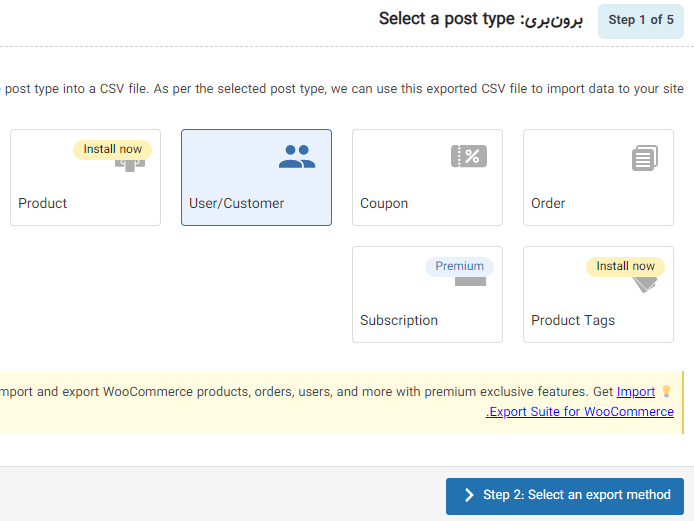Image resolution: width=694 pixels, height=521 pixels.
Task: Click Install now badge on Product Tags
Action: pos(625,266)
